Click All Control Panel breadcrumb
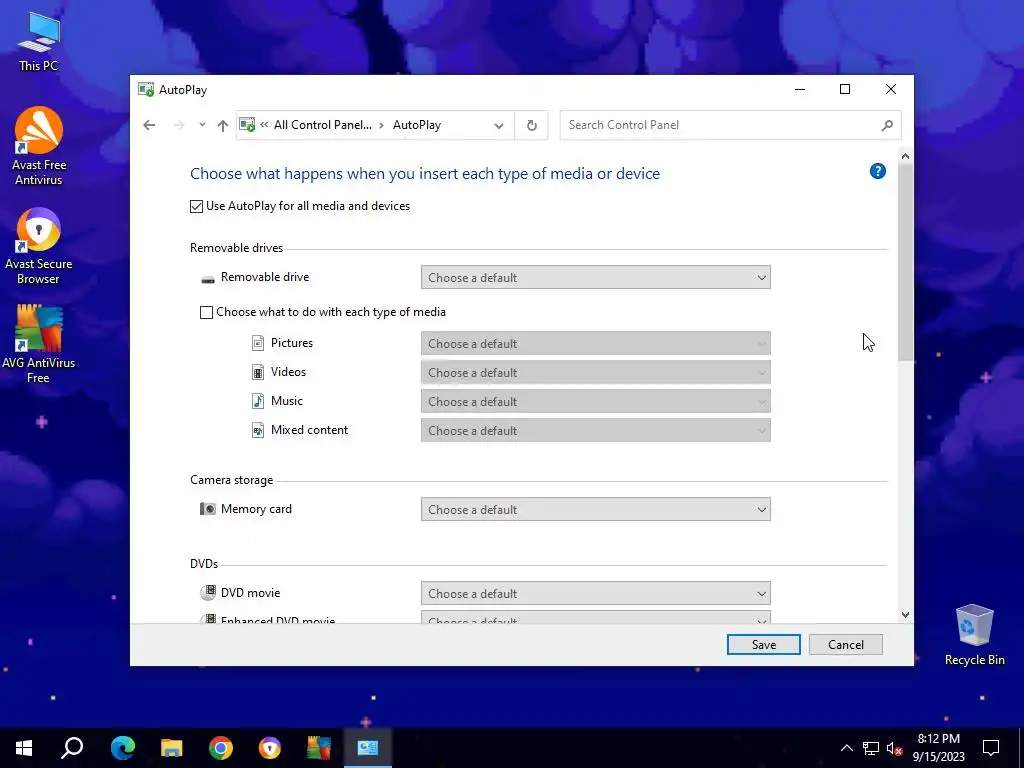 pos(323,125)
